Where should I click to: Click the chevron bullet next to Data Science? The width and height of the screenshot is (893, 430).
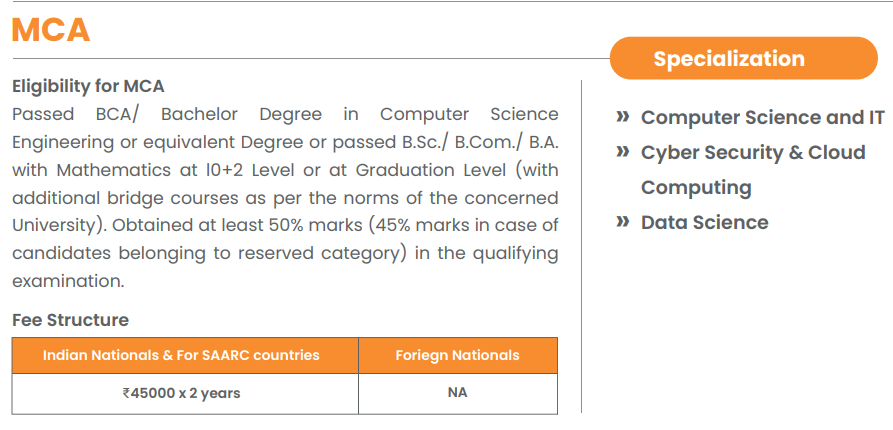623,222
